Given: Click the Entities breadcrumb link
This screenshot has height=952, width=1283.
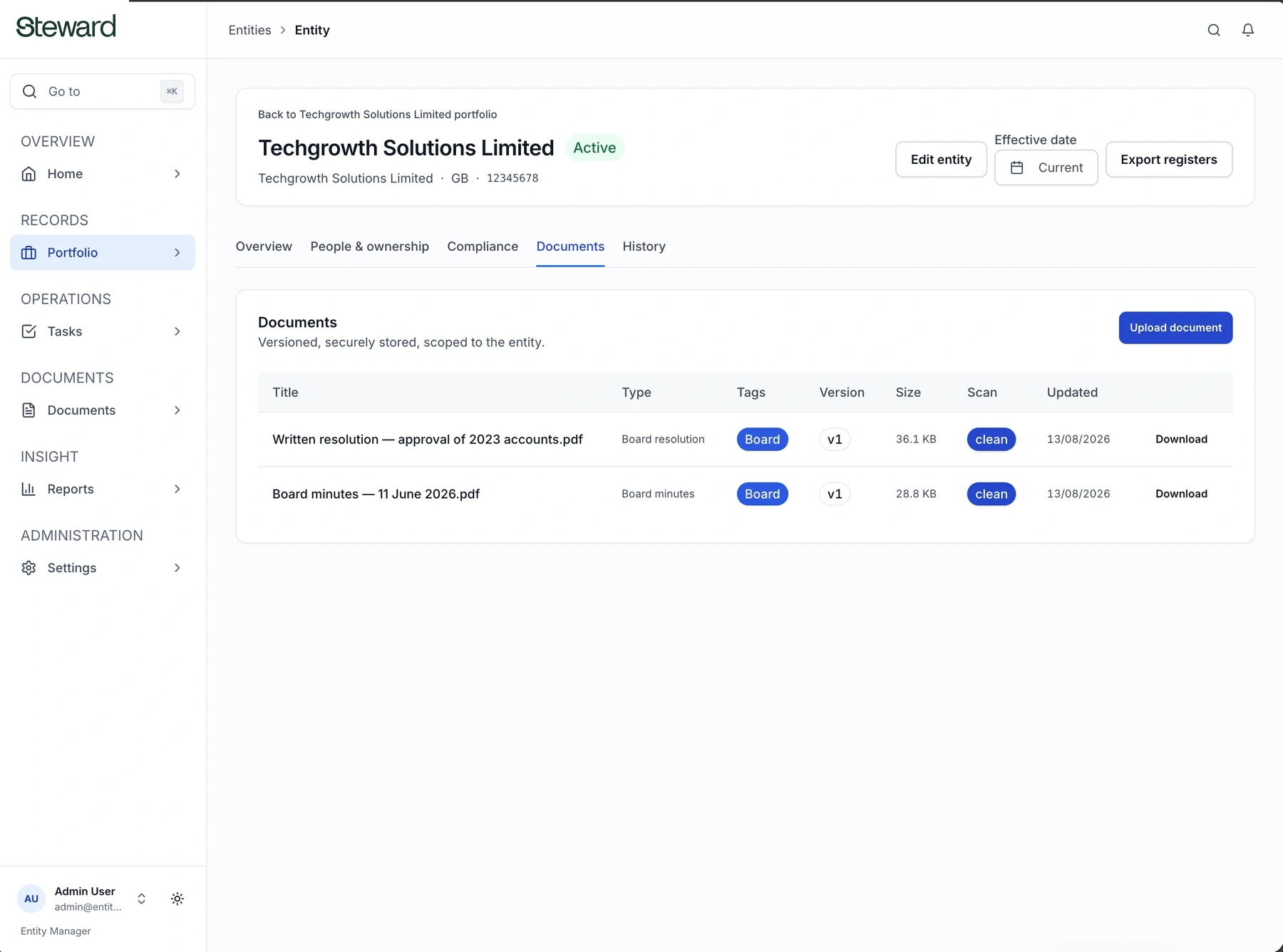Looking at the screenshot, I should pyautogui.click(x=249, y=30).
